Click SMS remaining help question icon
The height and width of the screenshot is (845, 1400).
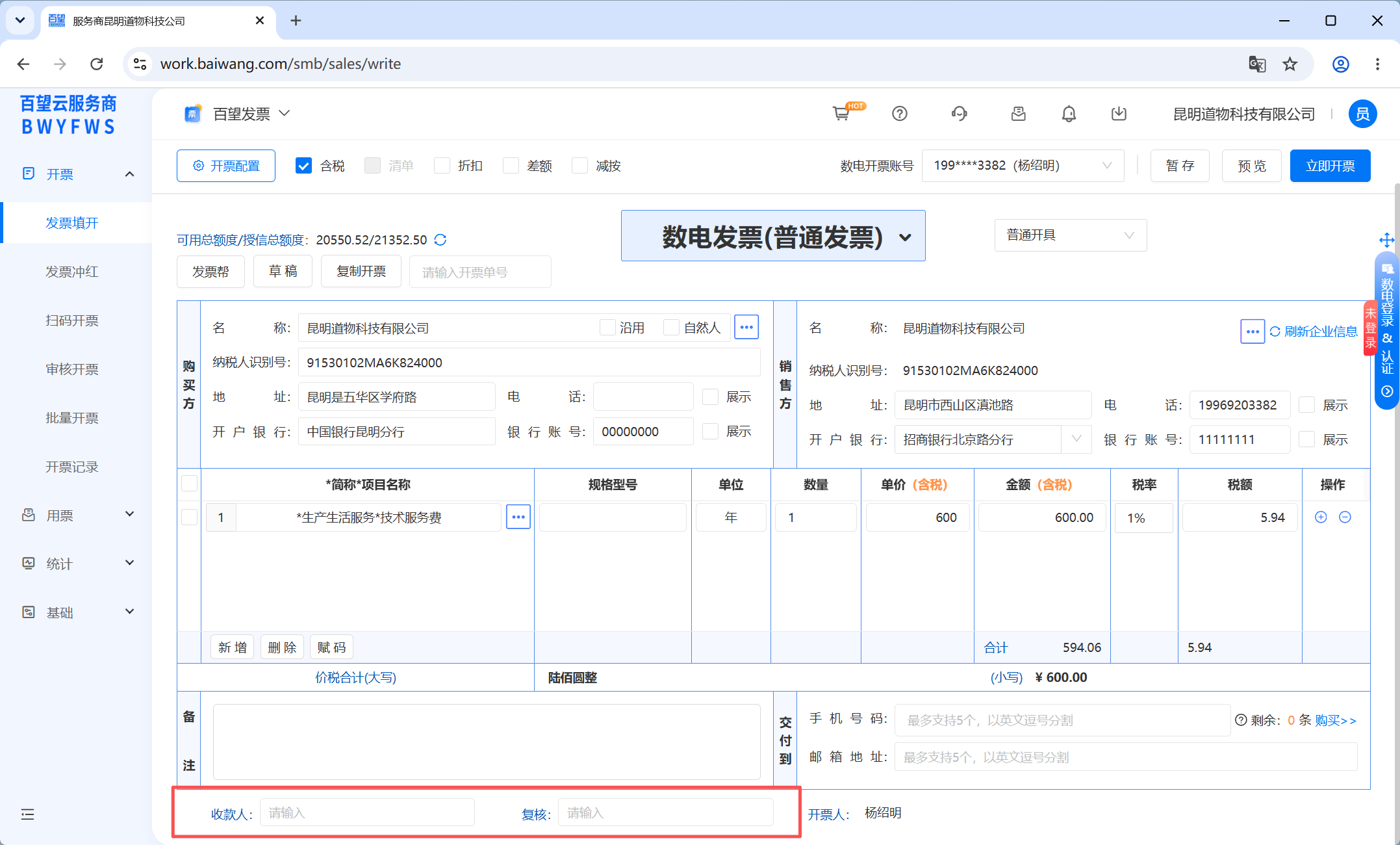pyautogui.click(x=1241, y=720)
